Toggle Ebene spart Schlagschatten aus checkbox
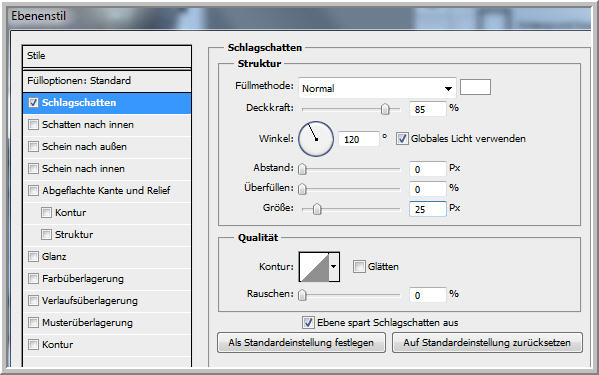This screenshot has height=375, width=599. coord(308,323)
